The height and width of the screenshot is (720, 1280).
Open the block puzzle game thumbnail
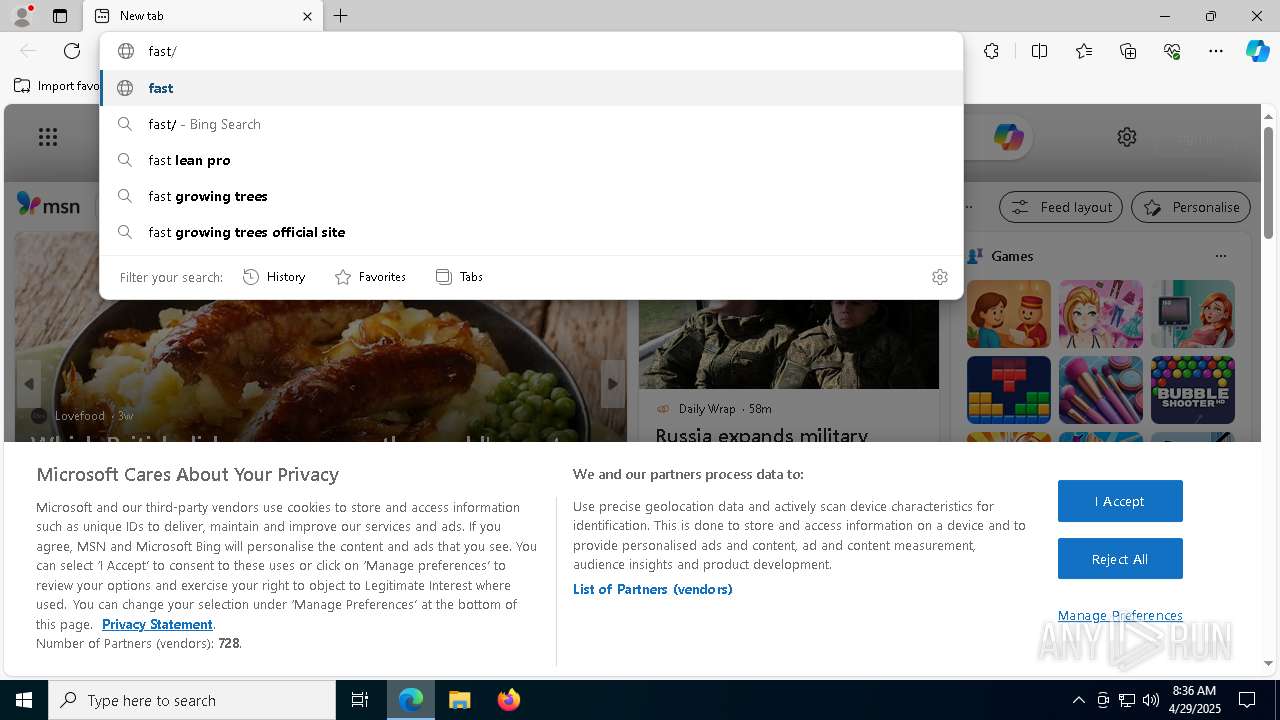point(1008,390)
